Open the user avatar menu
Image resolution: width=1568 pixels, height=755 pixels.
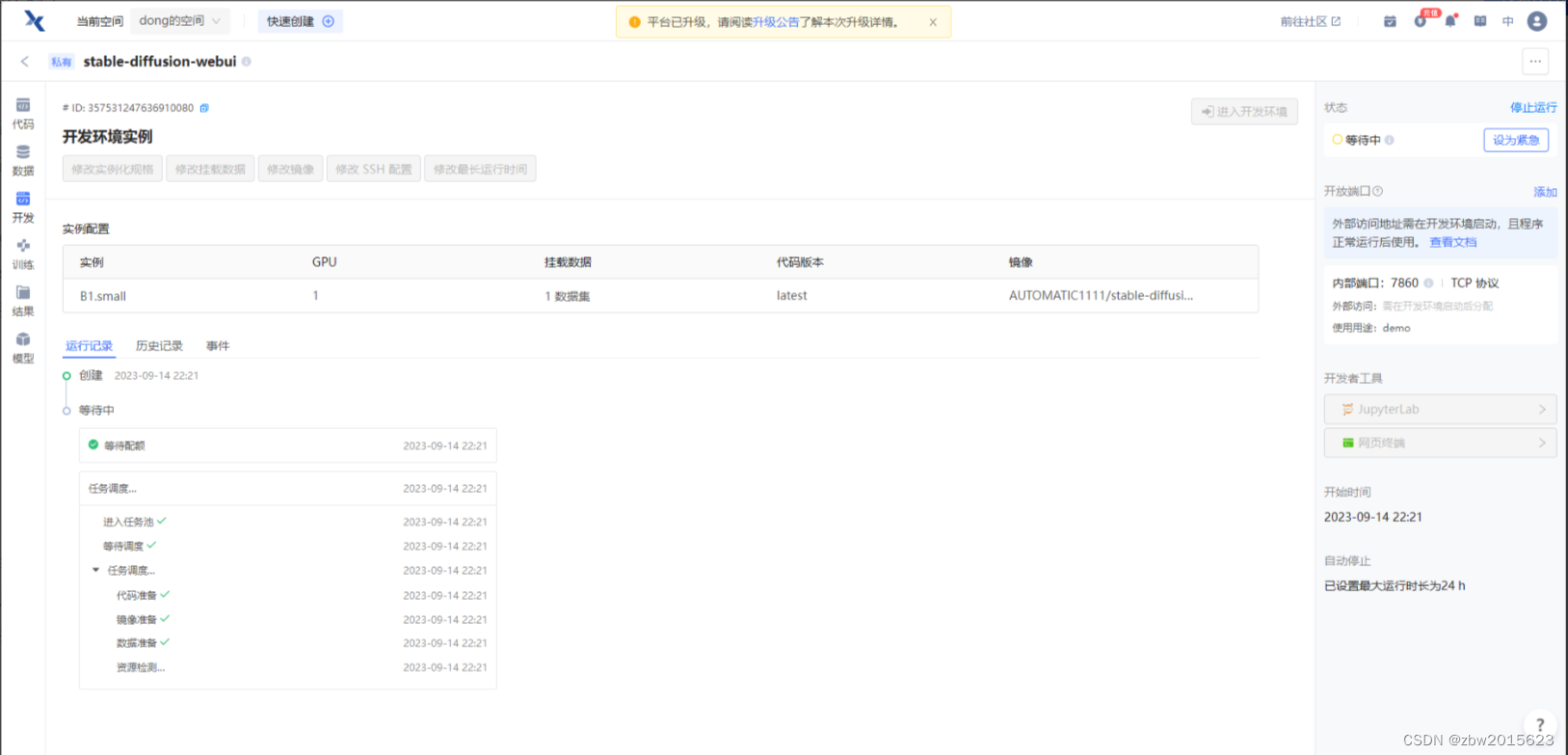coord(1537,21)
